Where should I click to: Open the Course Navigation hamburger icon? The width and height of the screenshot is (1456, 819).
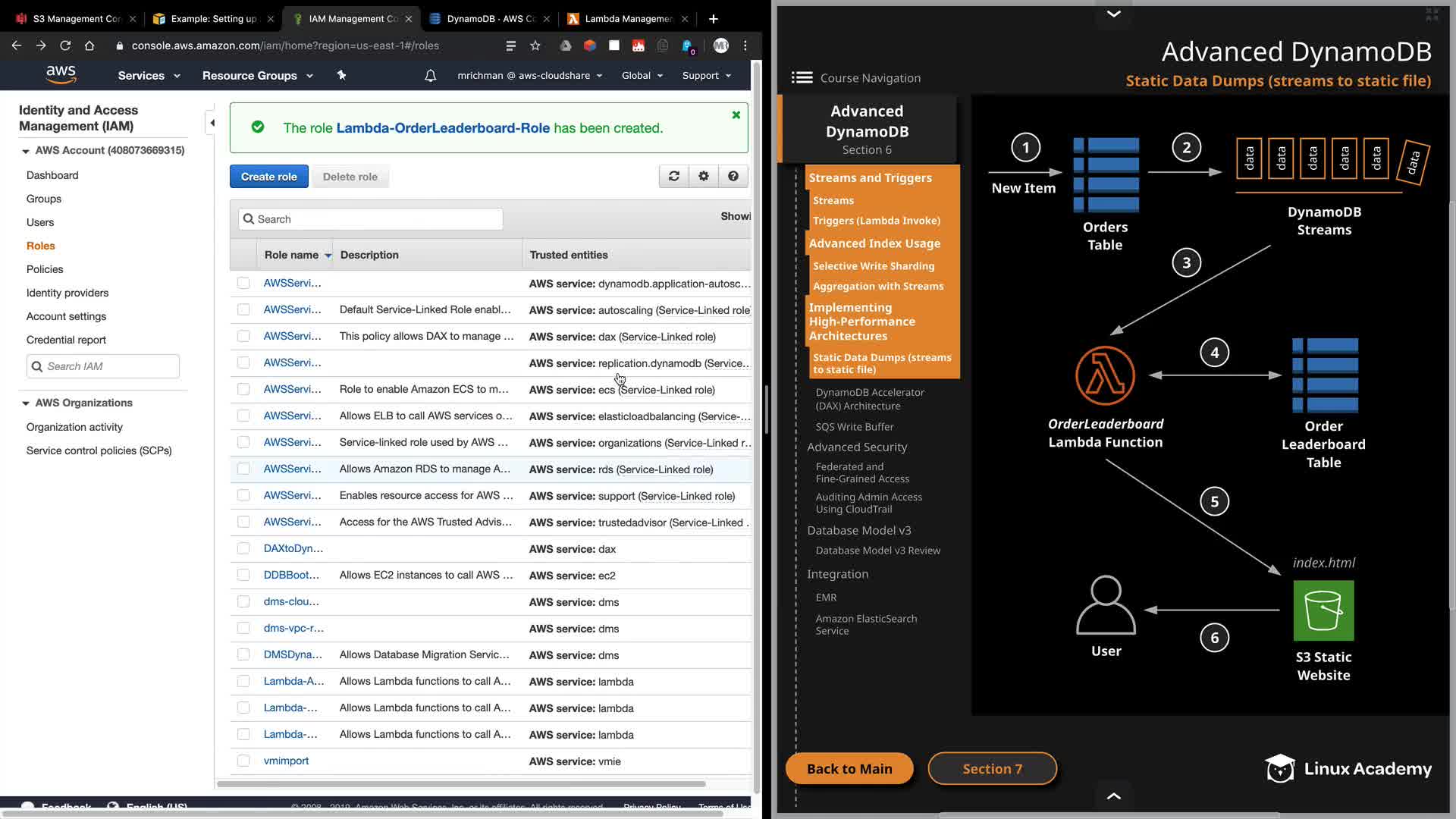[x=802, y=77]
